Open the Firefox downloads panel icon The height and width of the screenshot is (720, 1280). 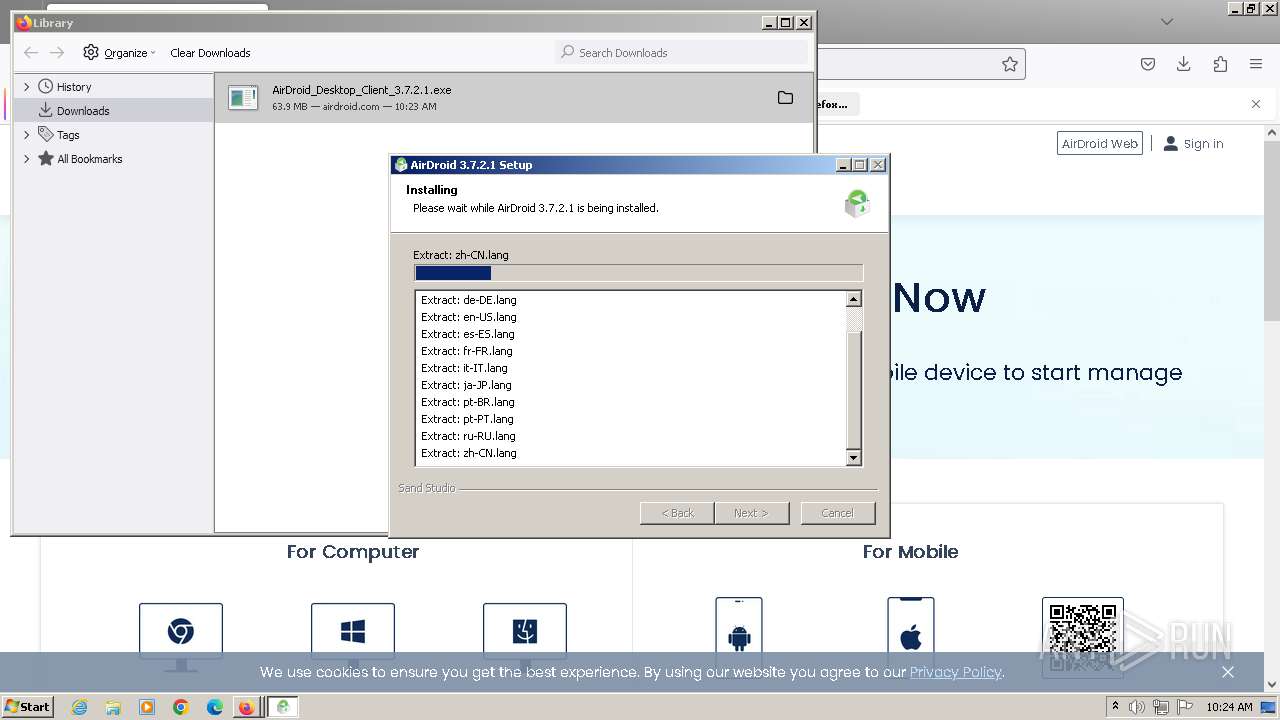click(1184, 64)
